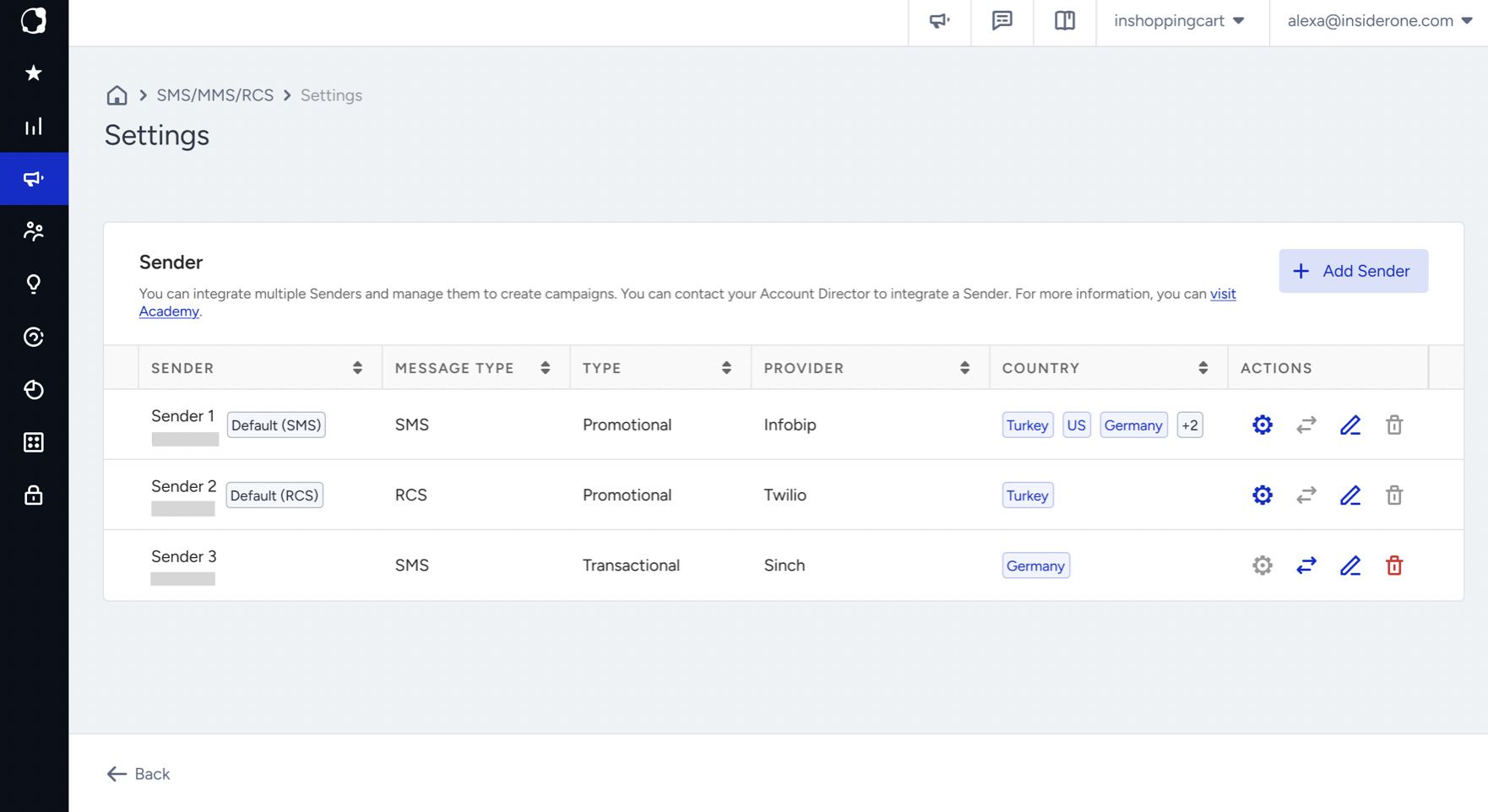This screenshot has height=812, width=1488.
Task: Open settings gear for Sender 1
Action: 1262,425
